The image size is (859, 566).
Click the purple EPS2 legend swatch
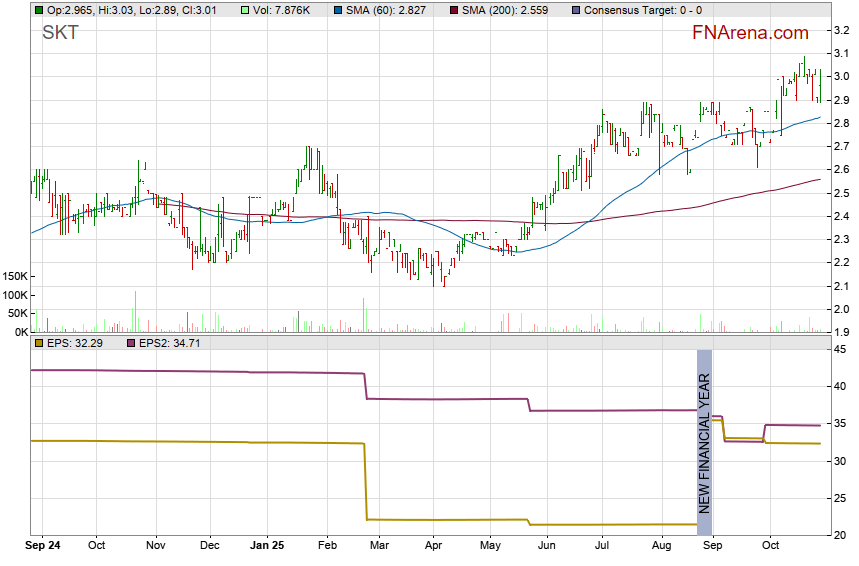point(131,343)
